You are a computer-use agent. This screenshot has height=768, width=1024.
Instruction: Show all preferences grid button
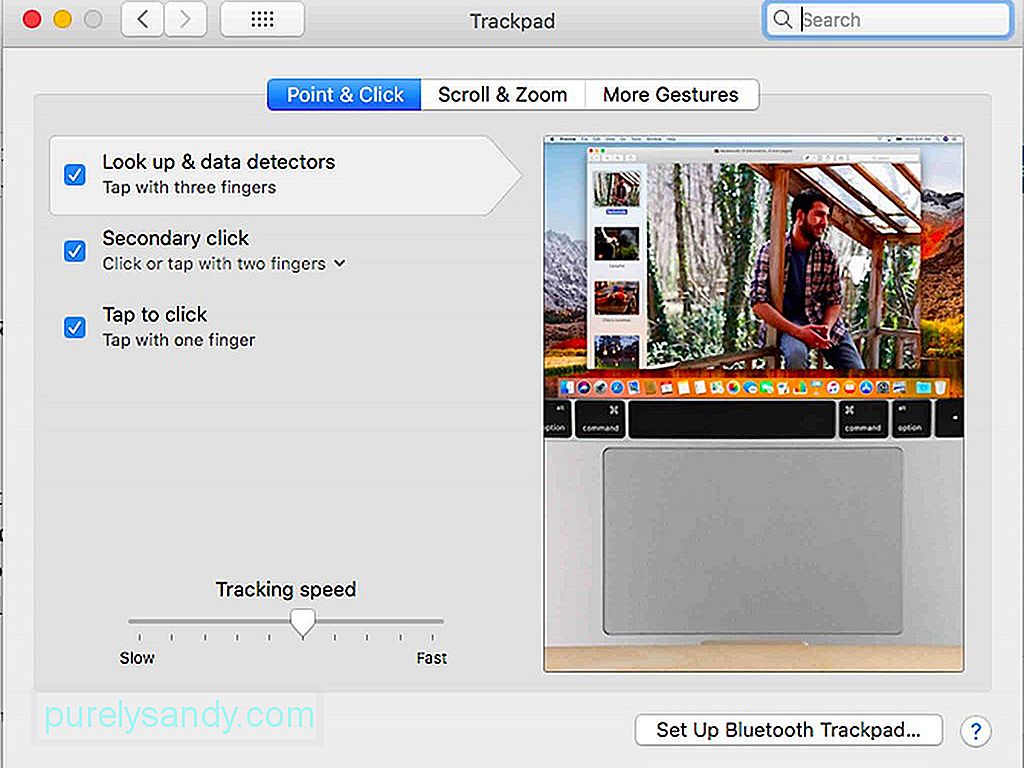(262, 20)
